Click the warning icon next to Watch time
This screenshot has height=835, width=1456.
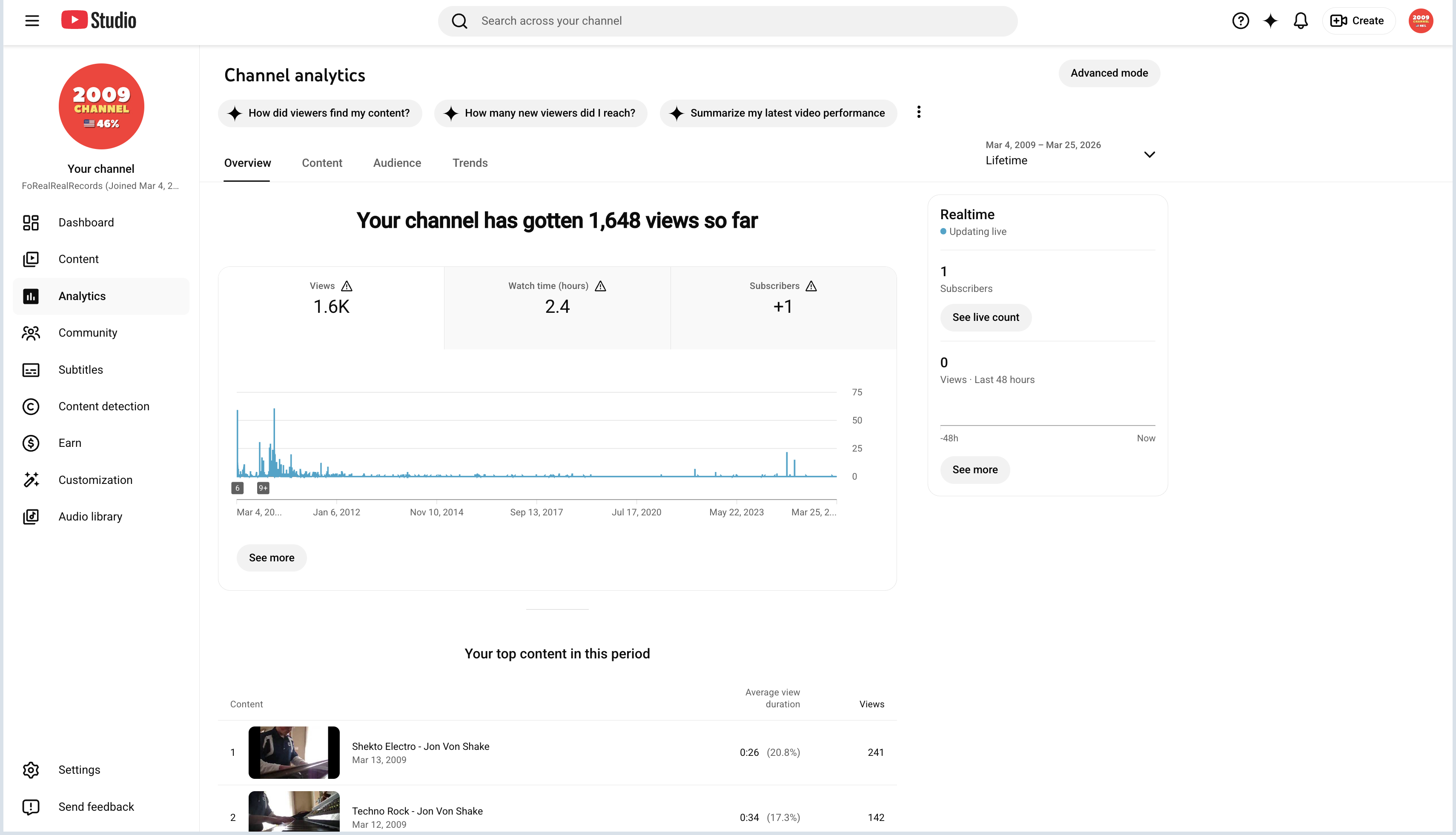pos(600,286)
